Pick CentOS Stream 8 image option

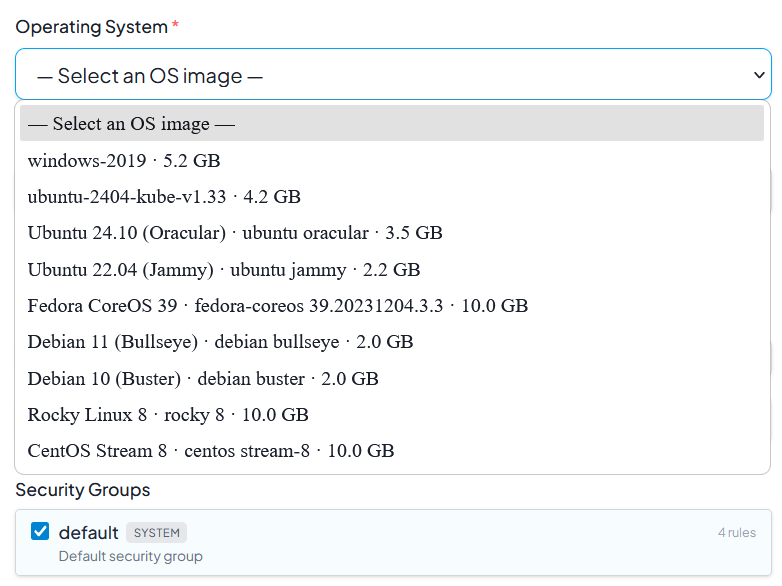(x=391, y=451)
